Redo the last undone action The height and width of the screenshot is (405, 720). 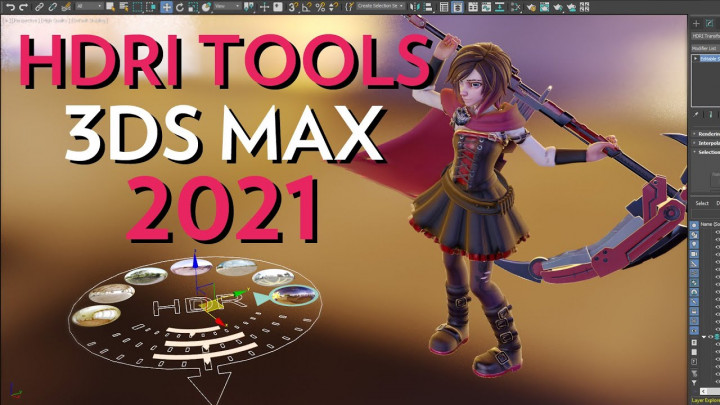[x=23, y=7]
